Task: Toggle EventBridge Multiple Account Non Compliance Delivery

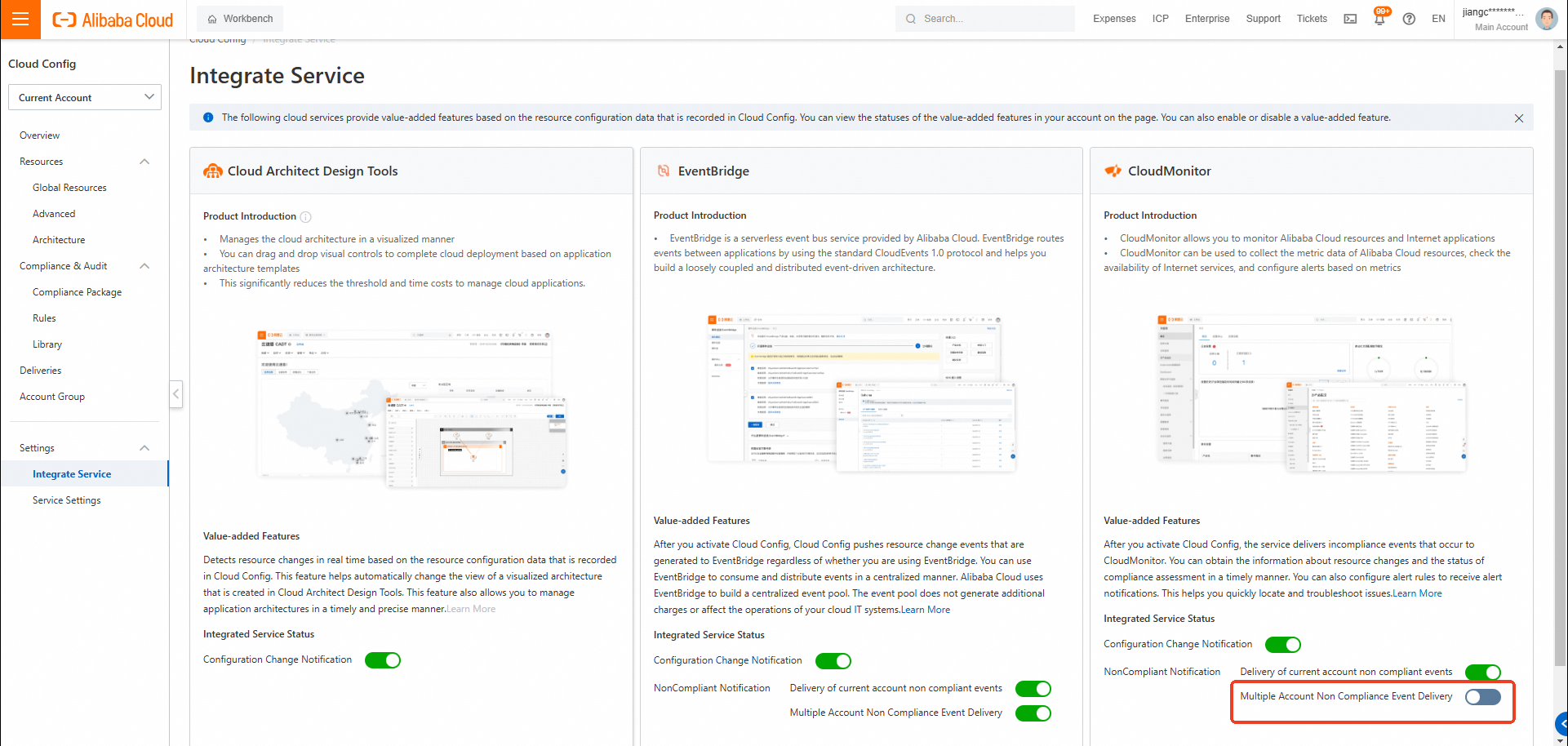Action: click(1033, 713)
